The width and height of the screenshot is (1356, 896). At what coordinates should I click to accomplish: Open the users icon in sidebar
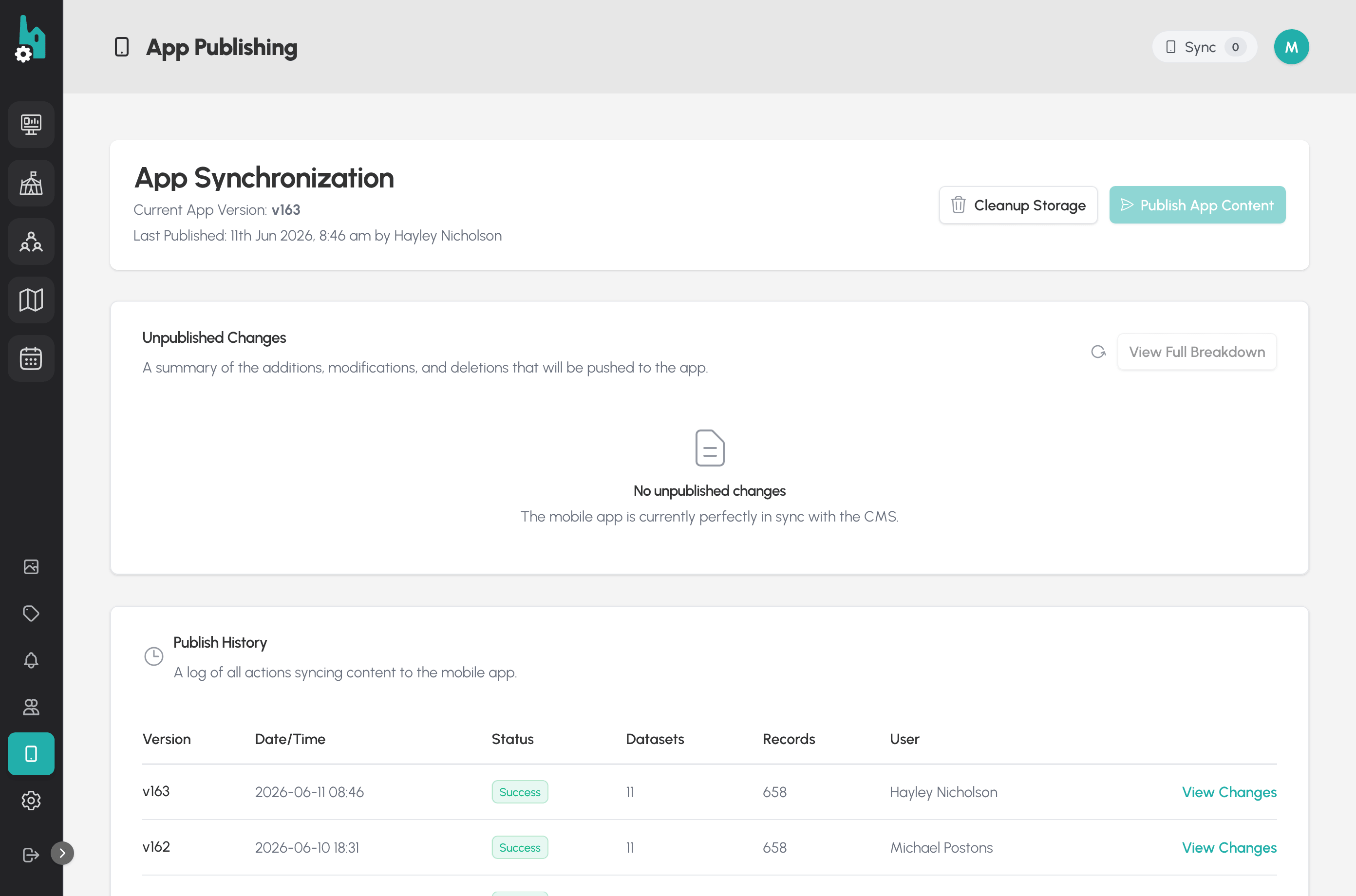click(x=31, y=707)
